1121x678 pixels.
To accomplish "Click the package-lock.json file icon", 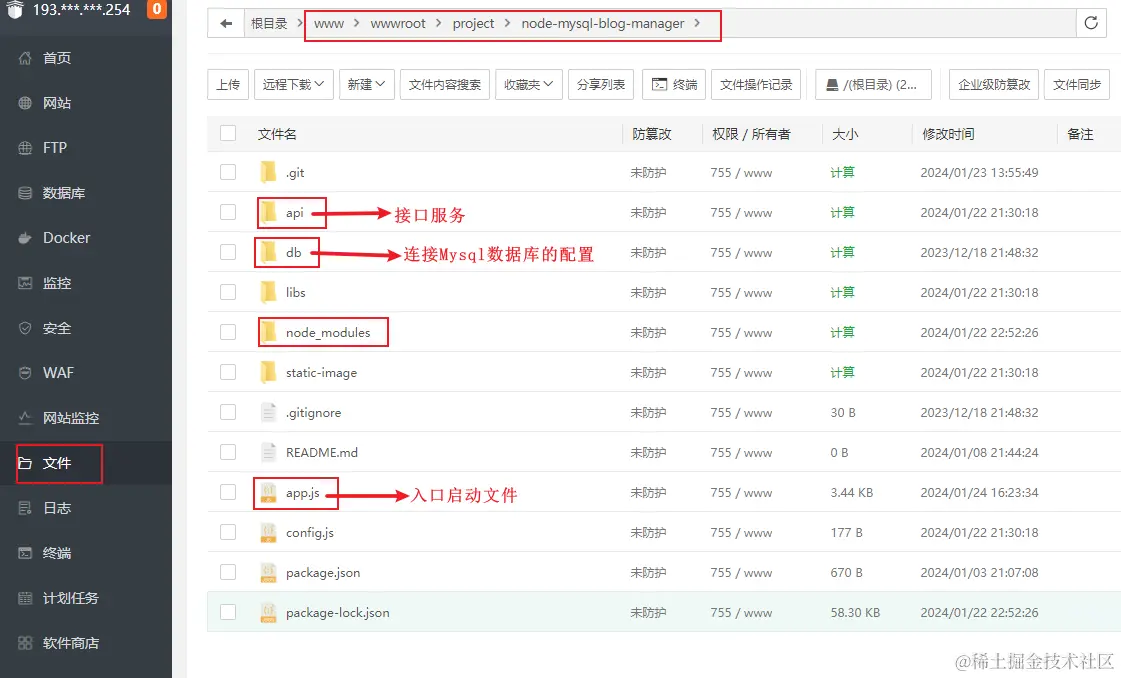I will tap(268, 613).
